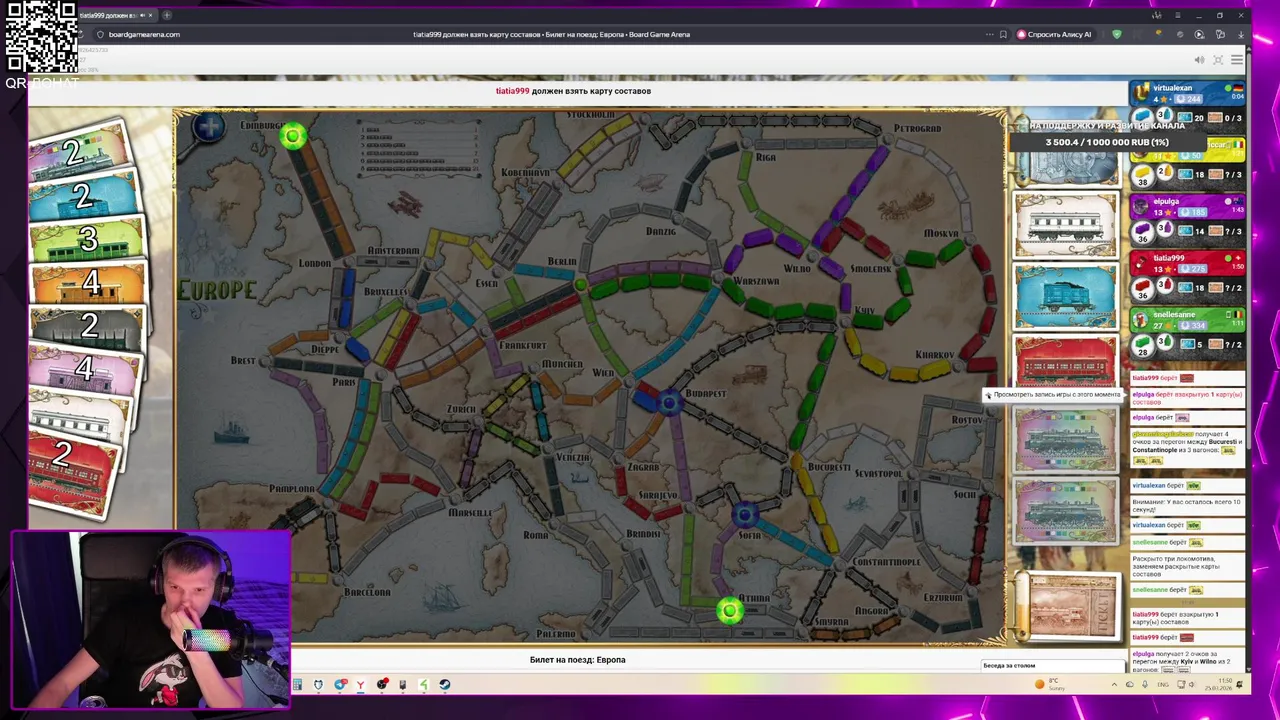Screen dimensions: 1280x720
Task: Open virtualexan player avatar
Action: [1141, 92]
